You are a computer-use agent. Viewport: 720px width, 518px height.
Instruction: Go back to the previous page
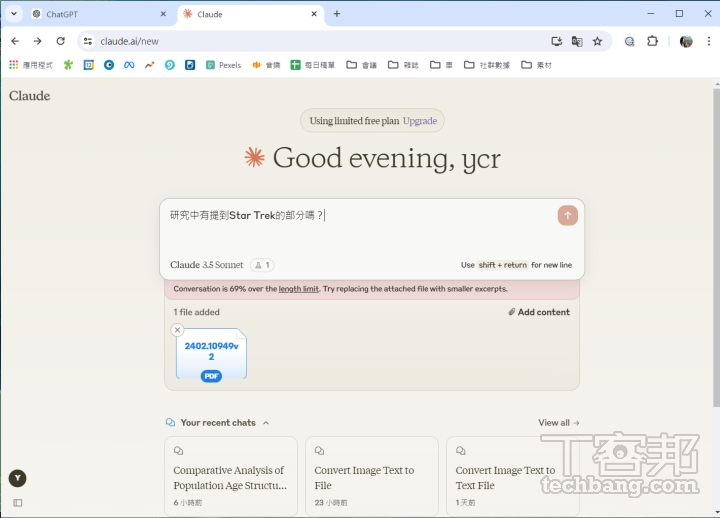tap(15, 41)
